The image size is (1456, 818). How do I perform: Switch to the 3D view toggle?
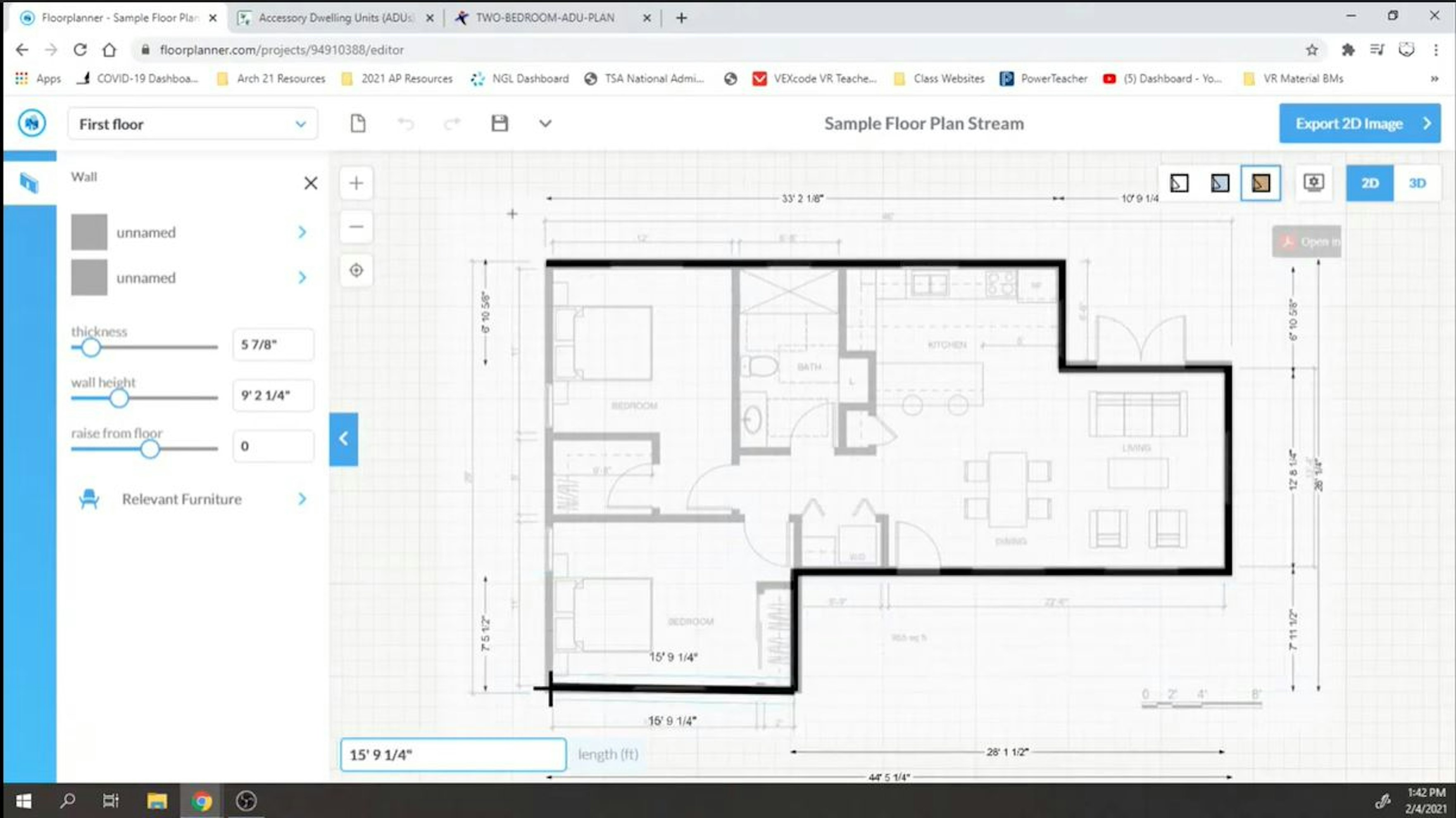click(1418, 183)
